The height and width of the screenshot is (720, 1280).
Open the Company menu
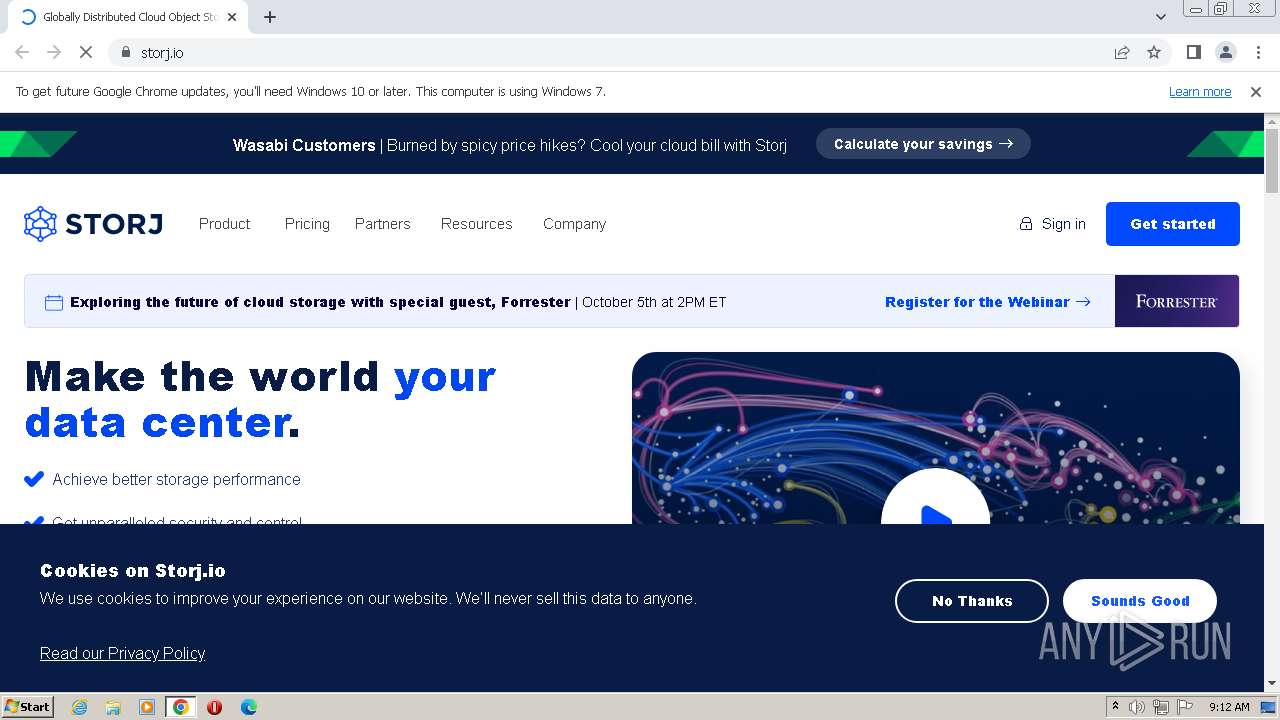tap(574, 224)
